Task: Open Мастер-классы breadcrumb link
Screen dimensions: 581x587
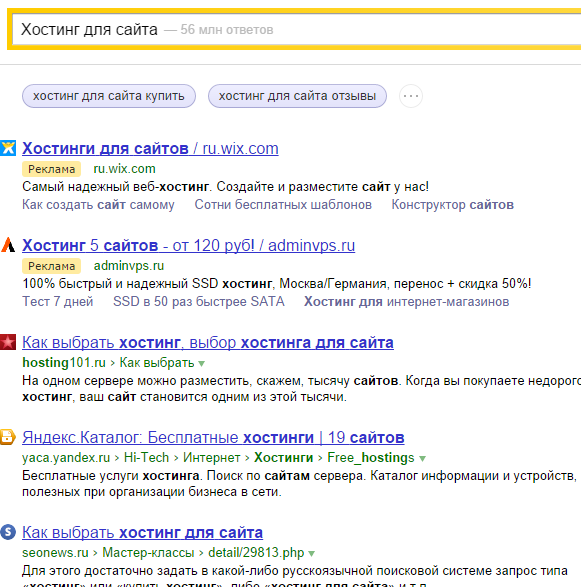Action: coord(148,553)
